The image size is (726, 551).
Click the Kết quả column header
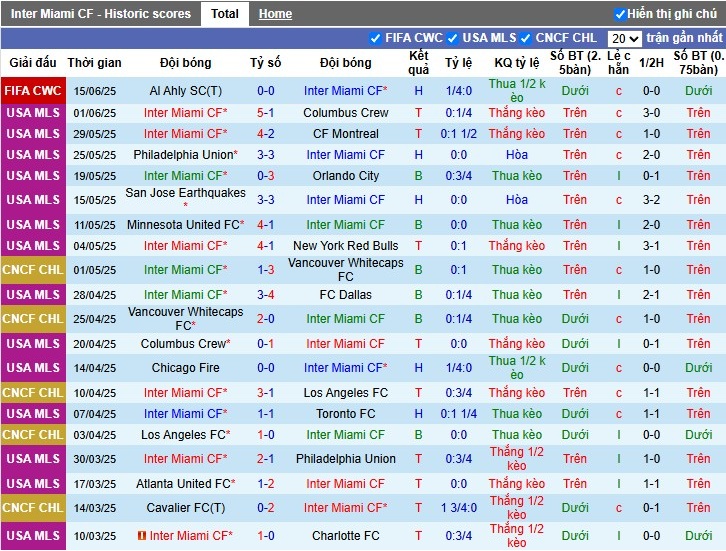pos(419,63)
